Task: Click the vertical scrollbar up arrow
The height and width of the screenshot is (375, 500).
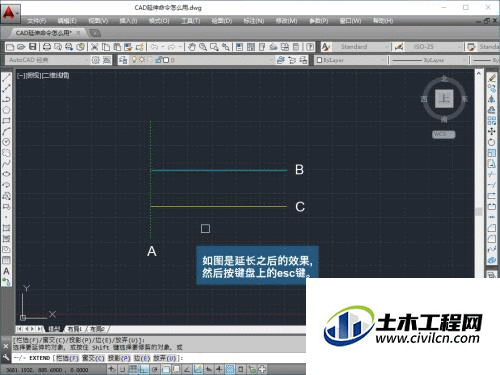Action: click(479, 73)
